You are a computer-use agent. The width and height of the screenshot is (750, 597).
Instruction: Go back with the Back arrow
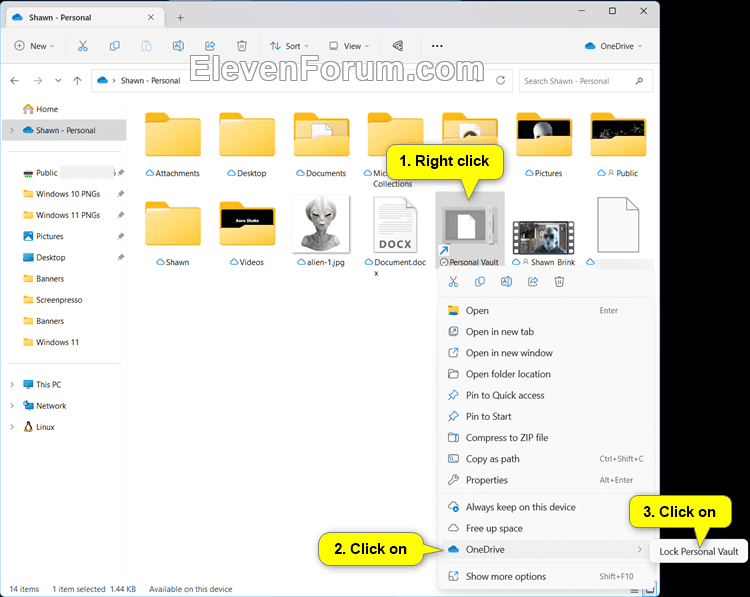(x=15, y=80)
